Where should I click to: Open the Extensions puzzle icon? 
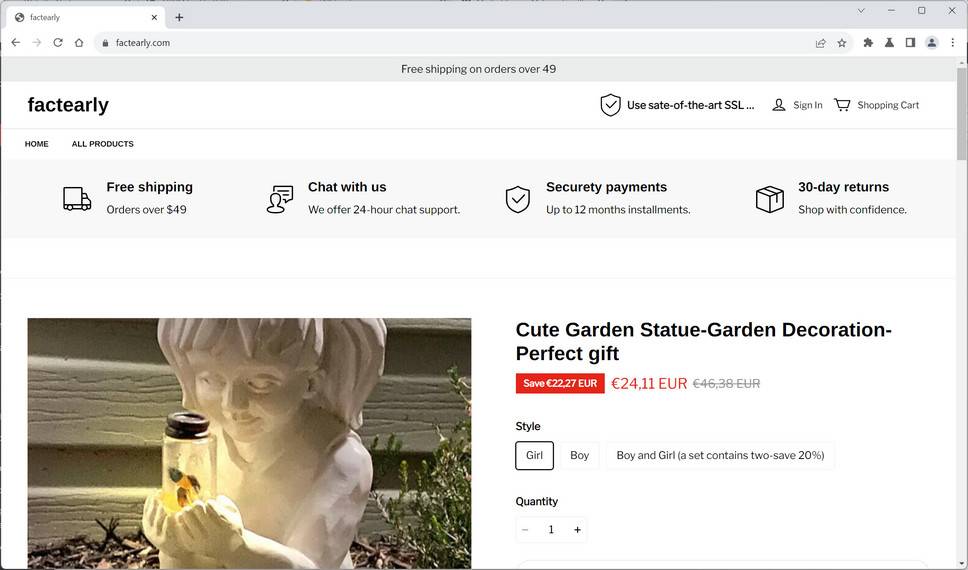point(868,43)
